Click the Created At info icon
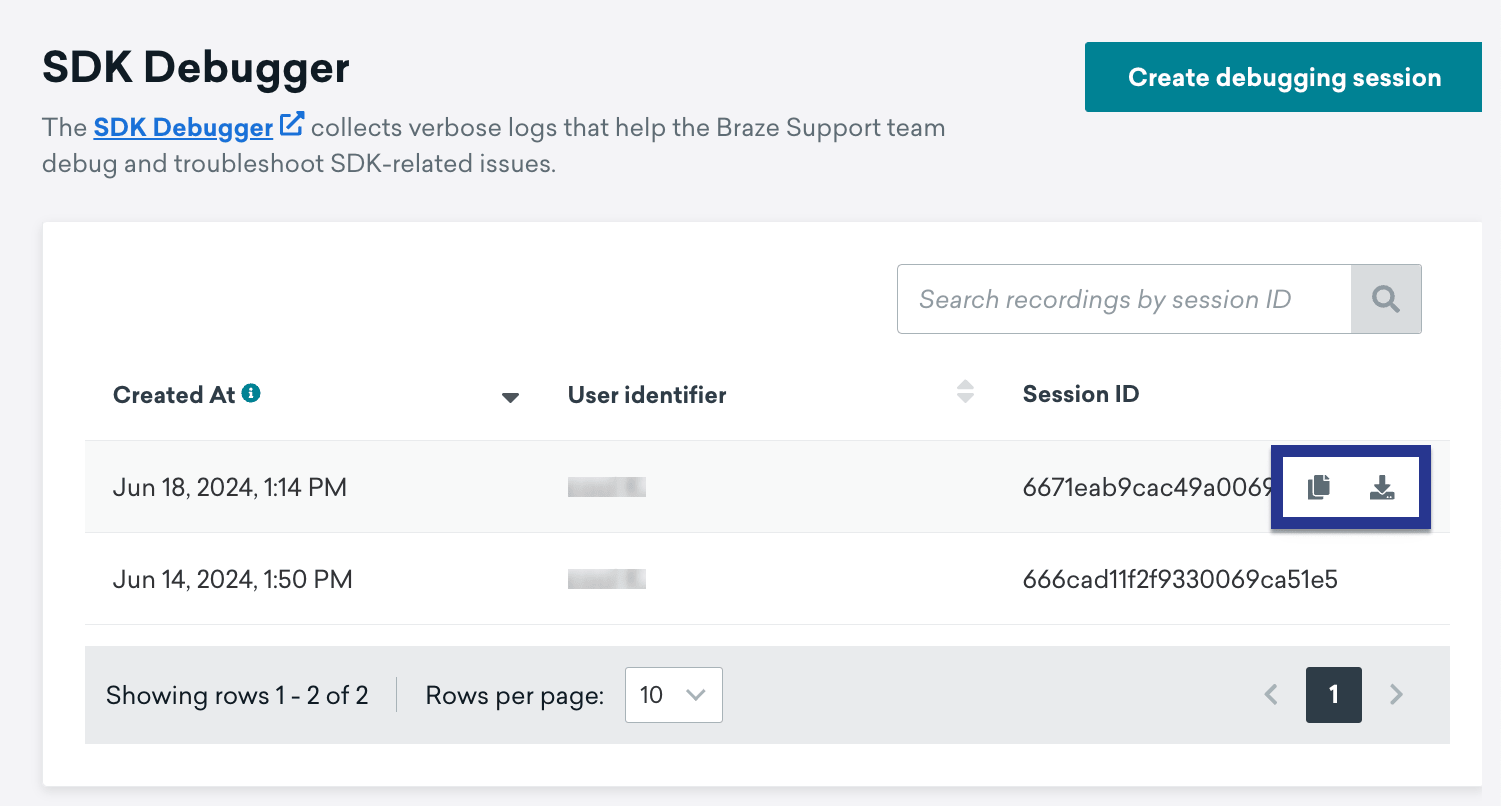 (252, 394)
